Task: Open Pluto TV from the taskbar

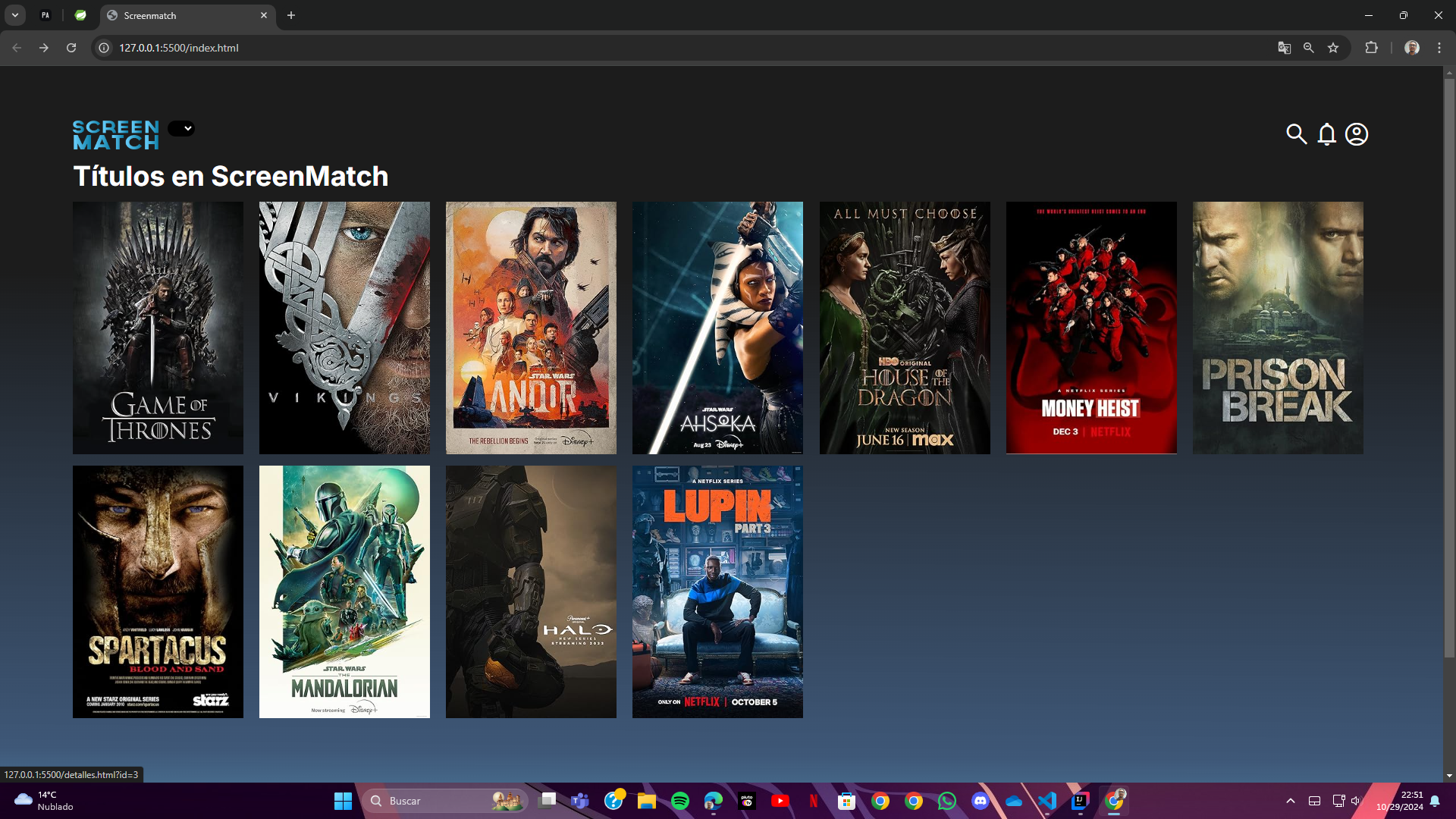Action: click(747, 801)
